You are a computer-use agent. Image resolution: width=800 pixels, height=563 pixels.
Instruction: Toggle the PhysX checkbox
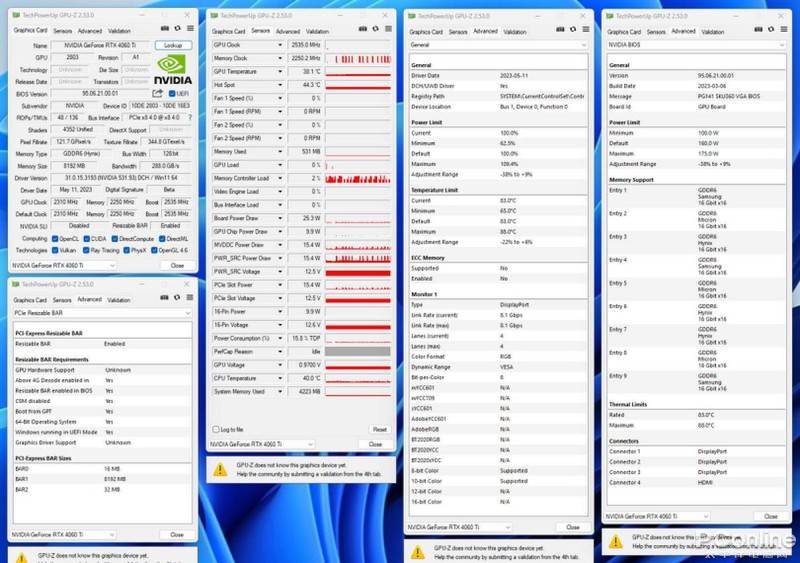pos(127,251)
